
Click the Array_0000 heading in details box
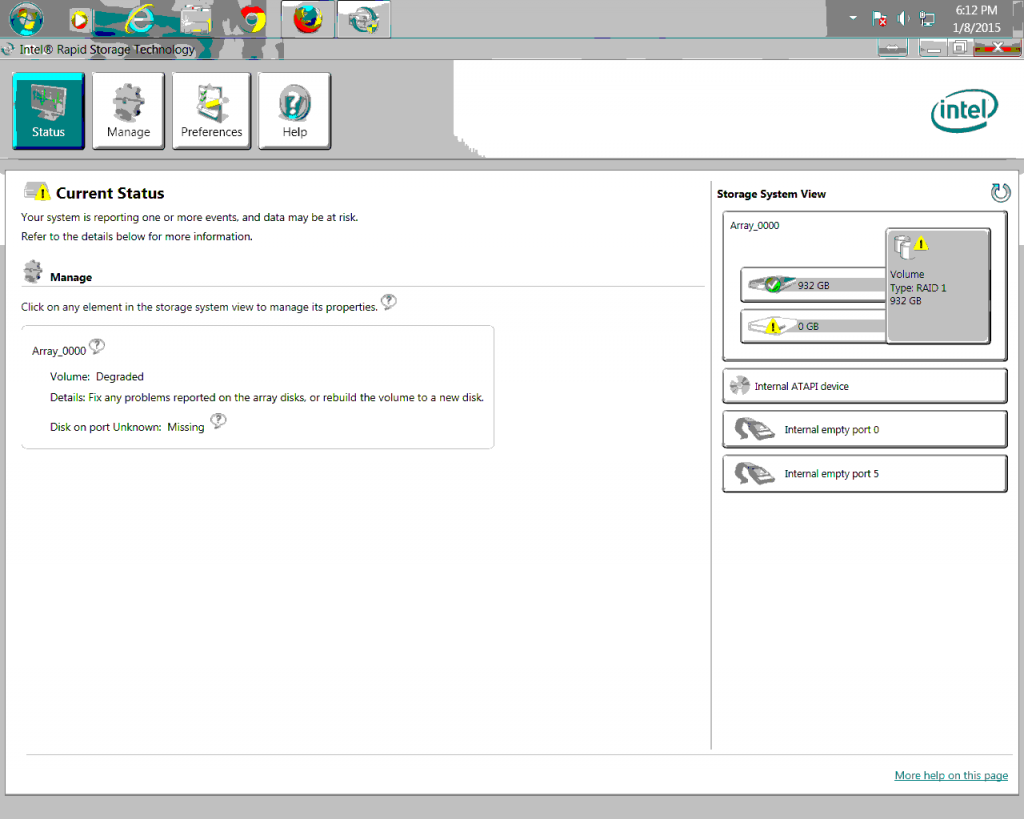click(59, 351)
